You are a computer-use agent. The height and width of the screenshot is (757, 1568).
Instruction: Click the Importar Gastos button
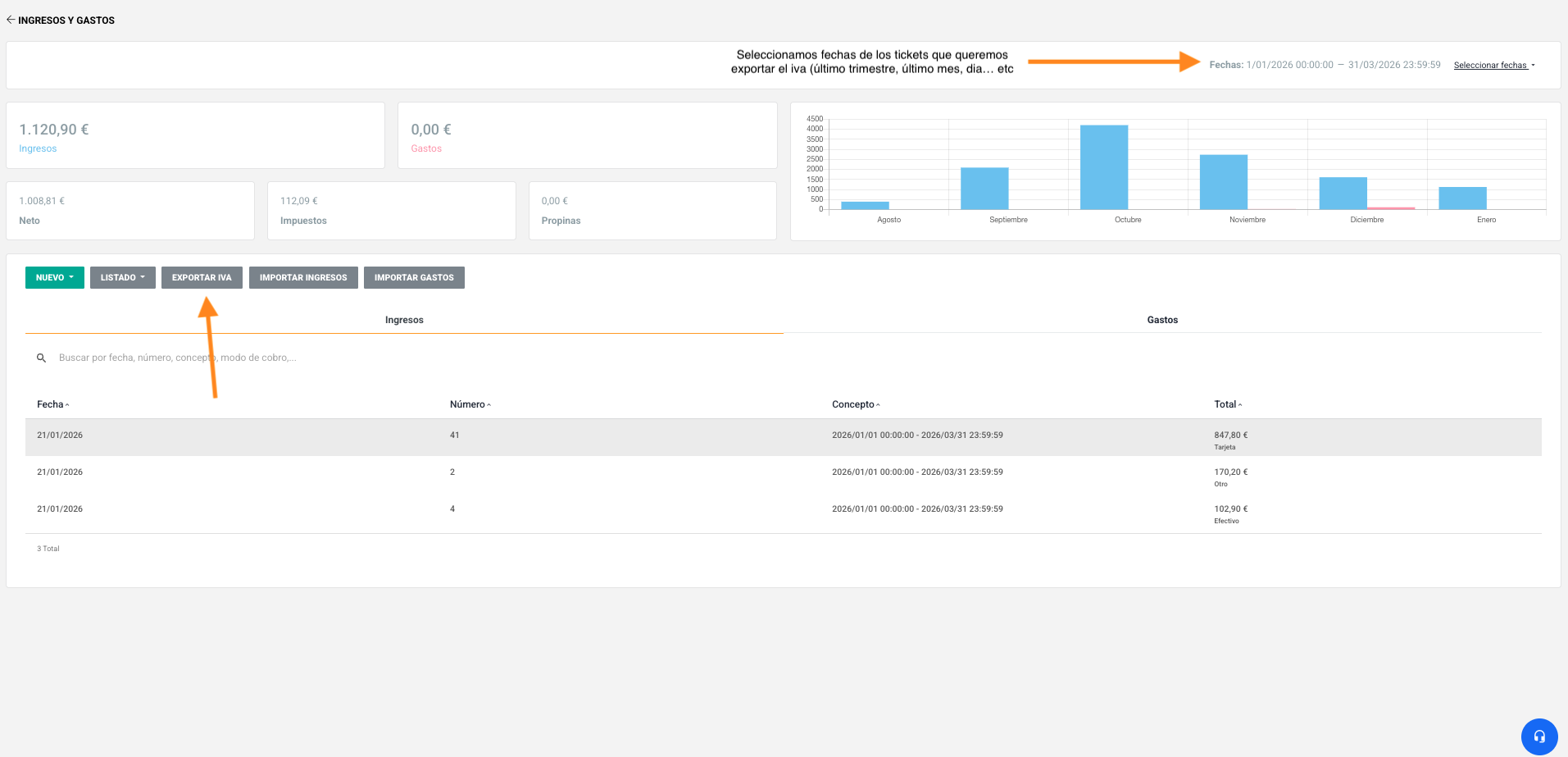(414, 278)
